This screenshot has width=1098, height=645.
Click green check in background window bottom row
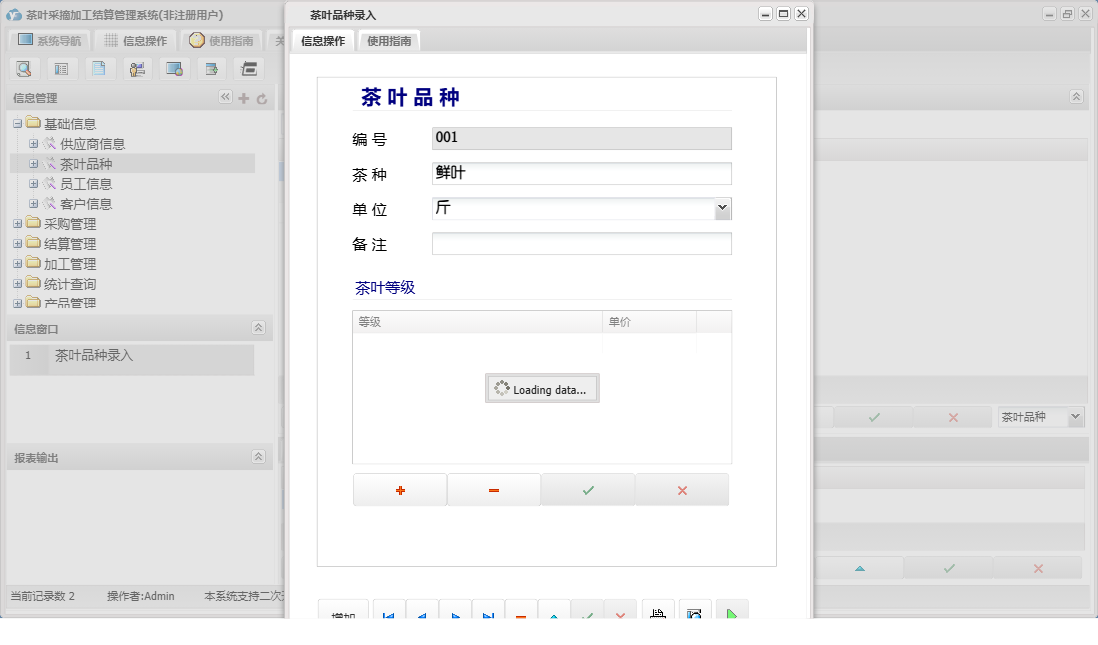(949, 568)
